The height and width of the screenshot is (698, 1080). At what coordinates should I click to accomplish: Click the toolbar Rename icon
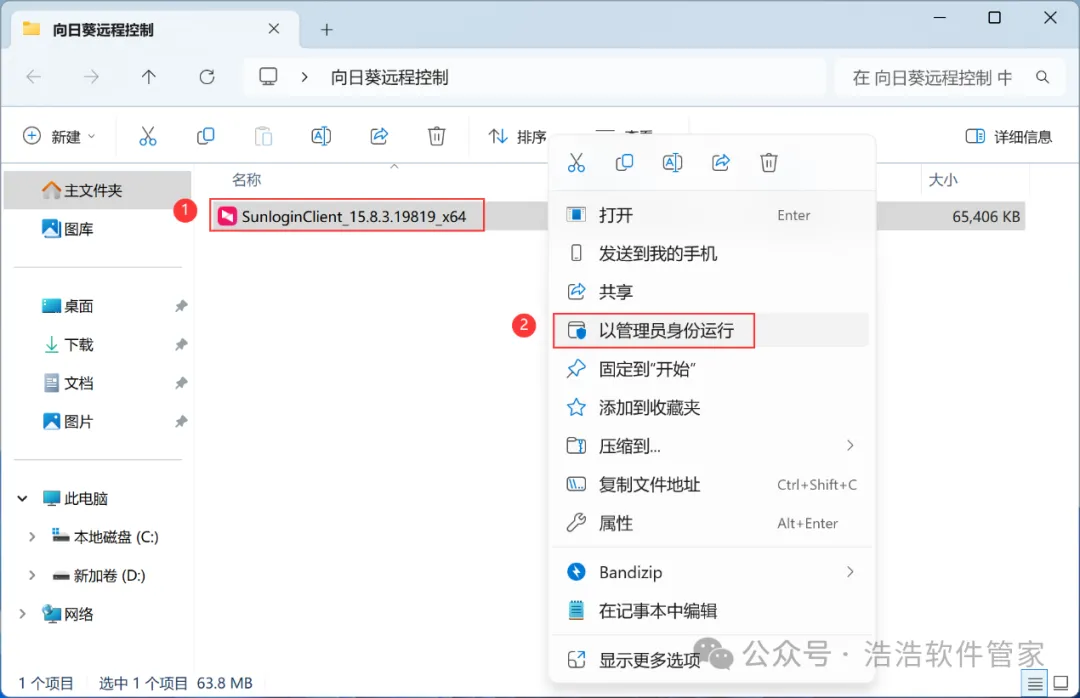(321, 136)
